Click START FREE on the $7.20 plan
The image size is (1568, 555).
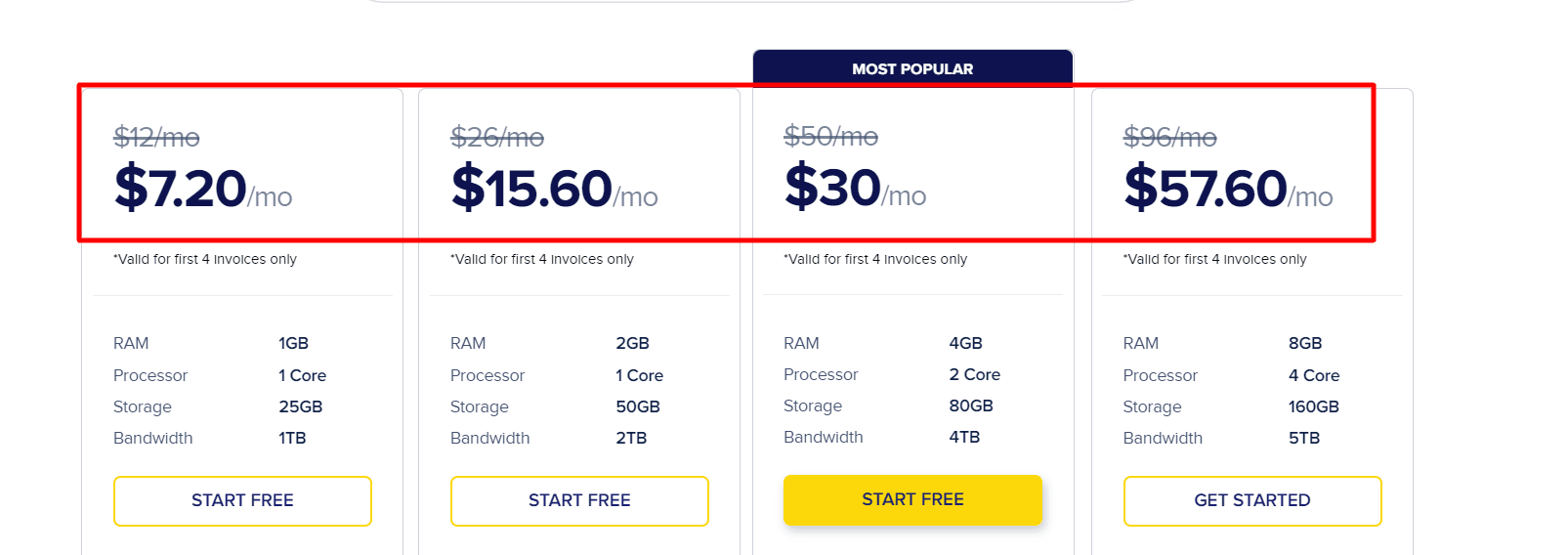242,500
